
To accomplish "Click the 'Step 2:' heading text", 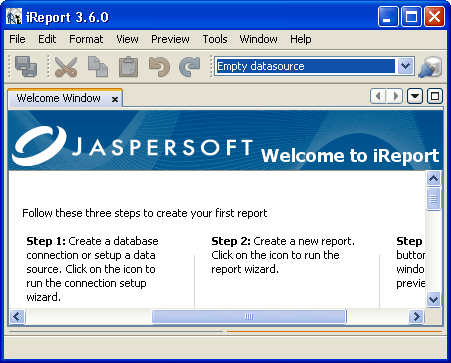I will pyautogui.click(x=231, y=241).
